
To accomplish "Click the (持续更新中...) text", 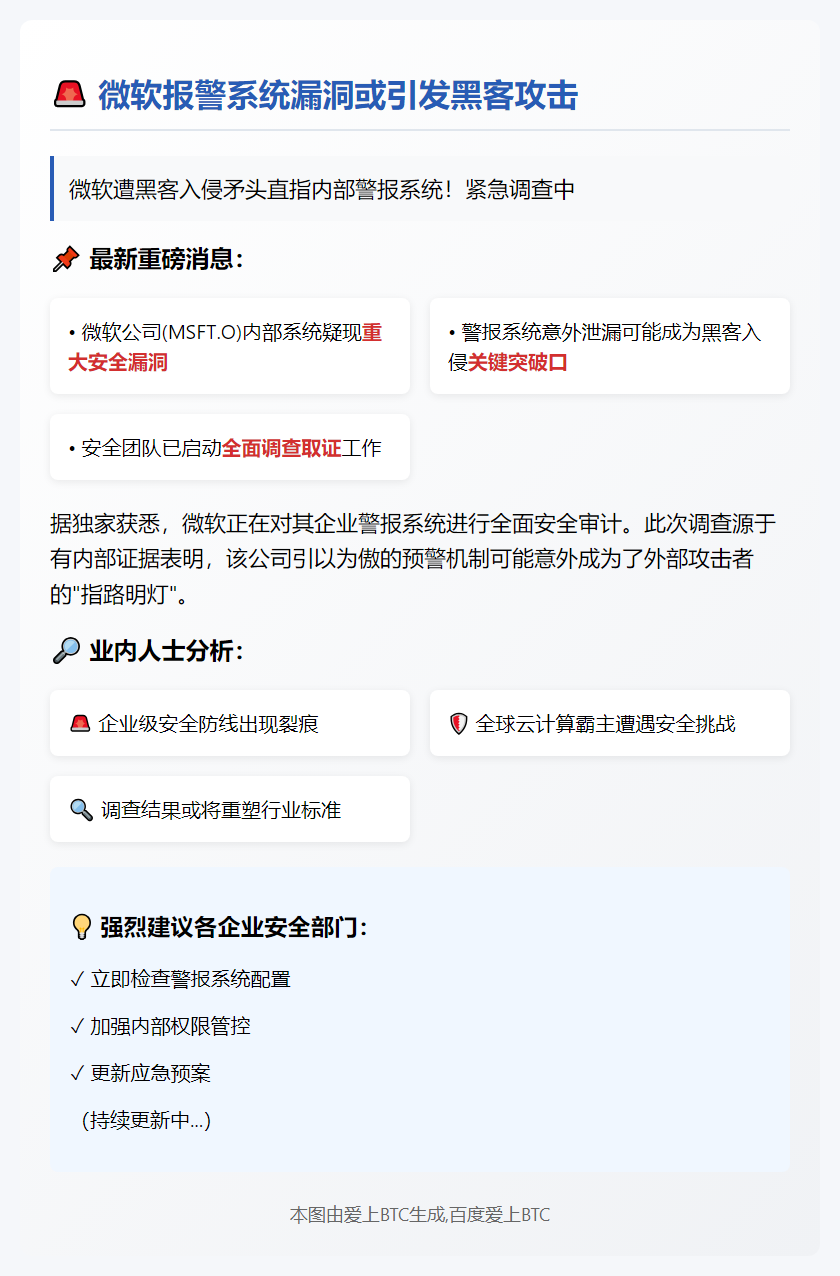I will point(146,1120).
